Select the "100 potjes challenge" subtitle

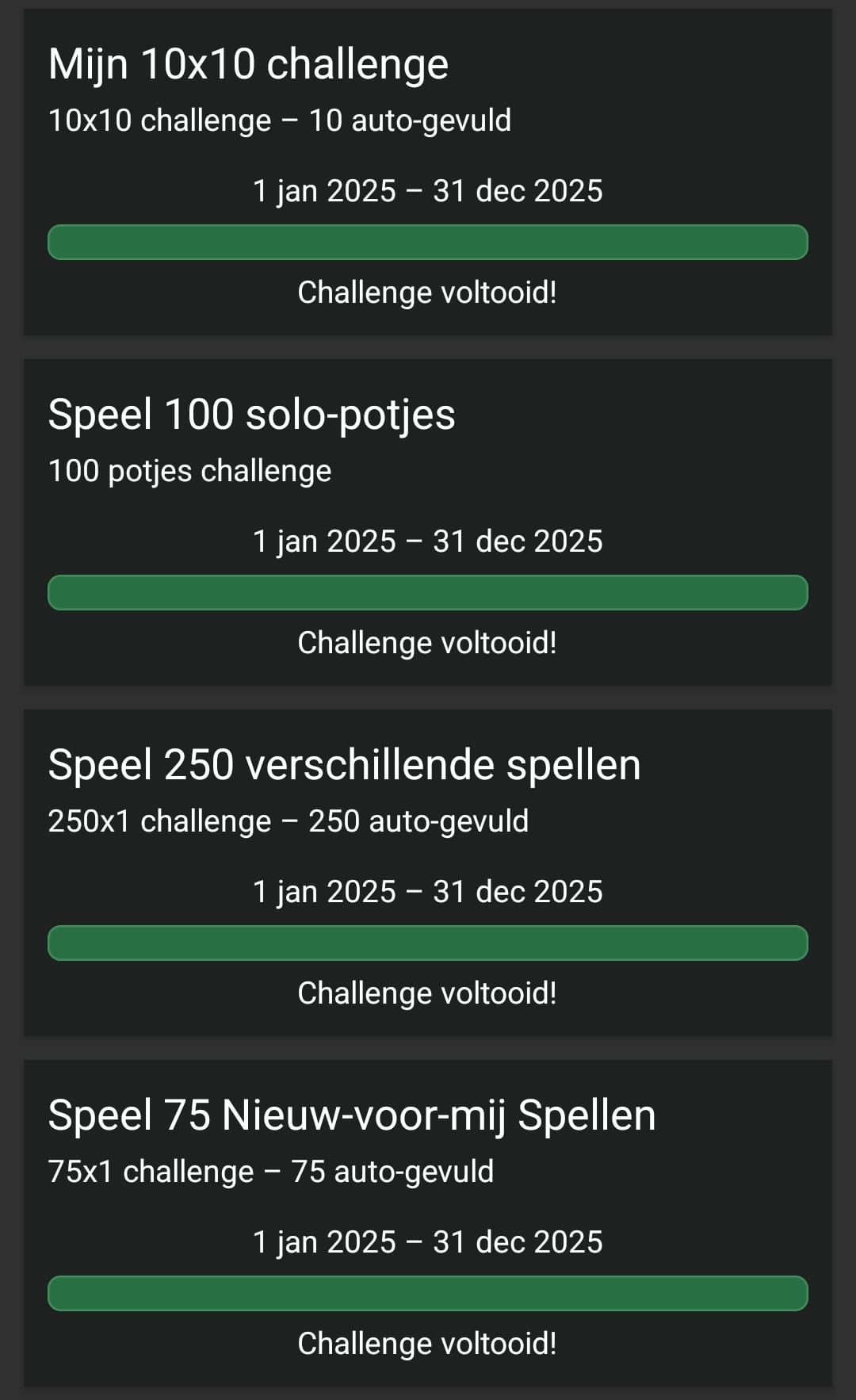189,471
